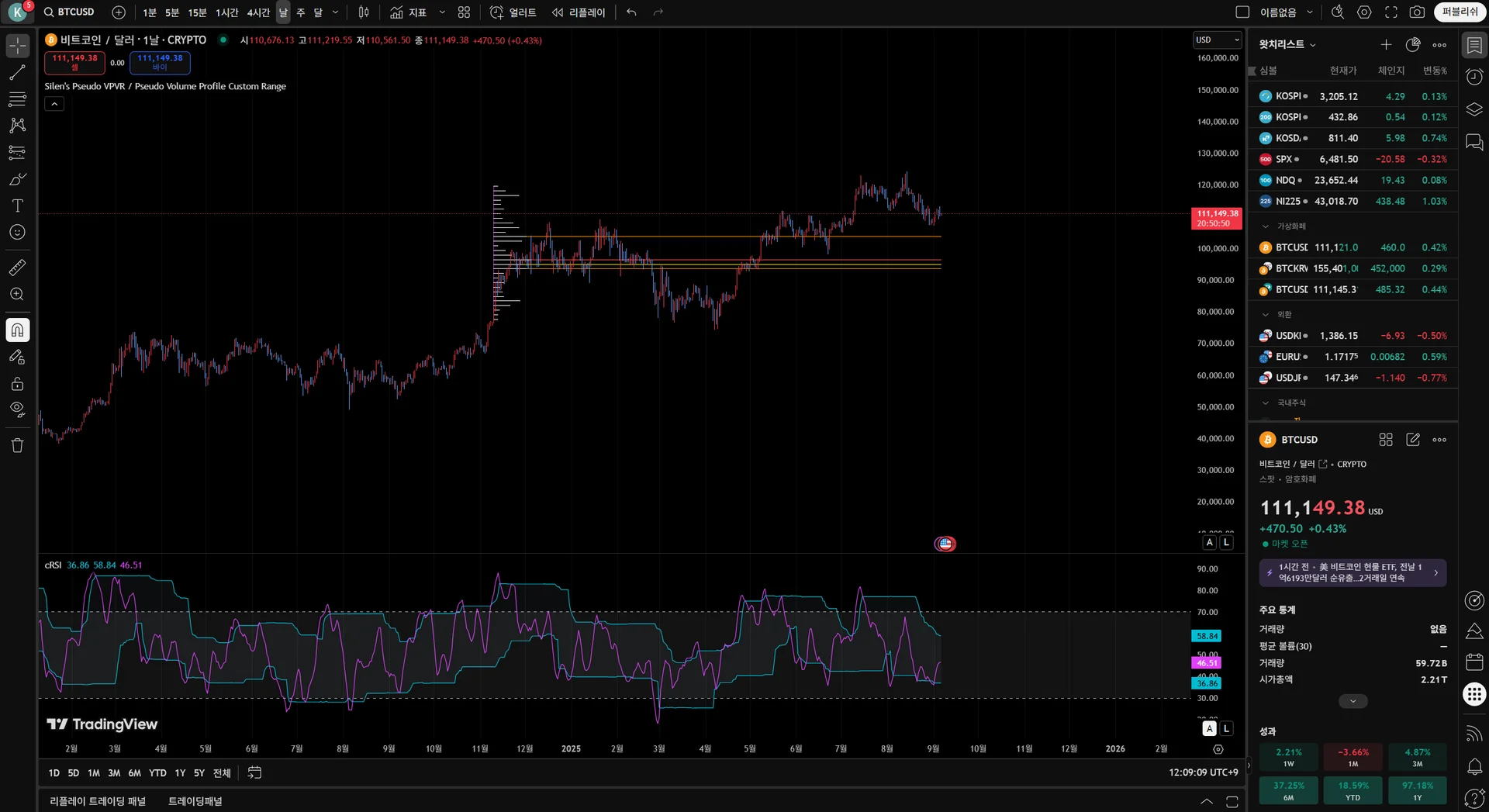The width and height of the screenshot is (1489, 812).
Task: Select the Text annotation tool
Action: 17,206
